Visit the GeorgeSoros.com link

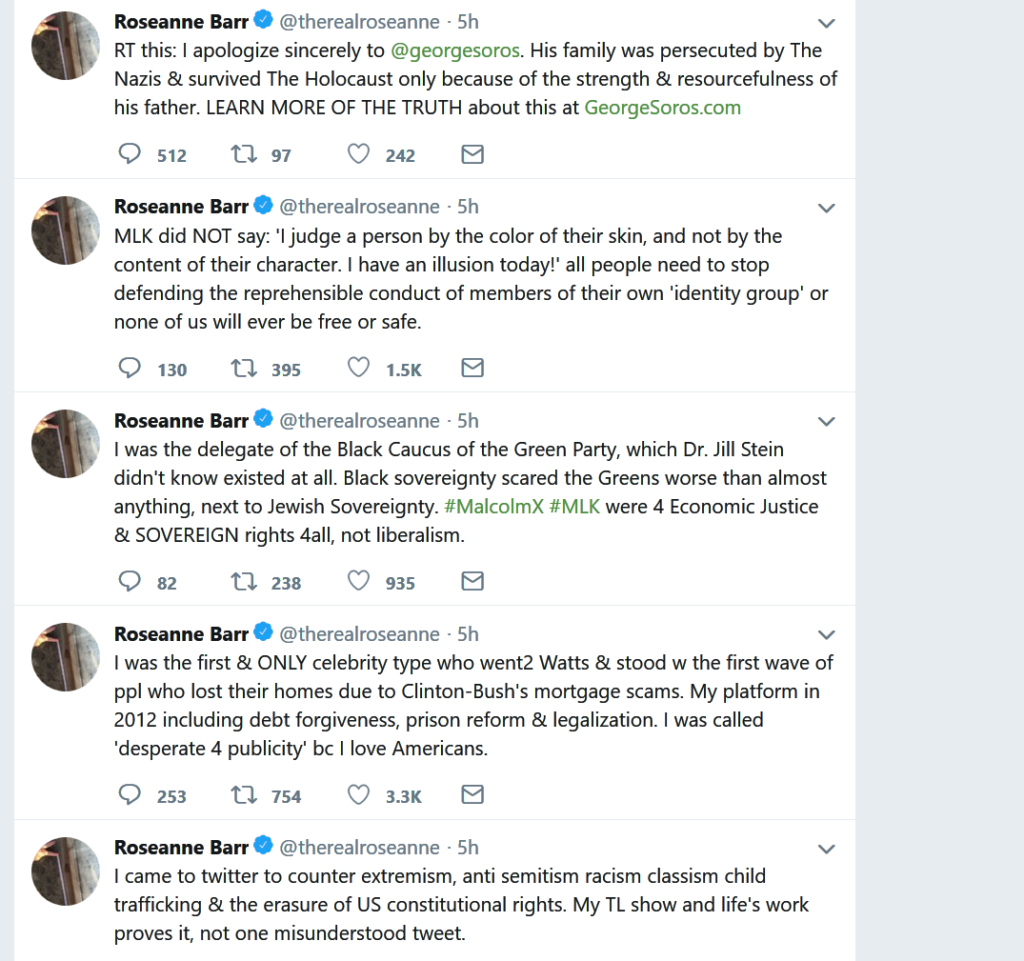pyautogui.click(x=662, y=108)
